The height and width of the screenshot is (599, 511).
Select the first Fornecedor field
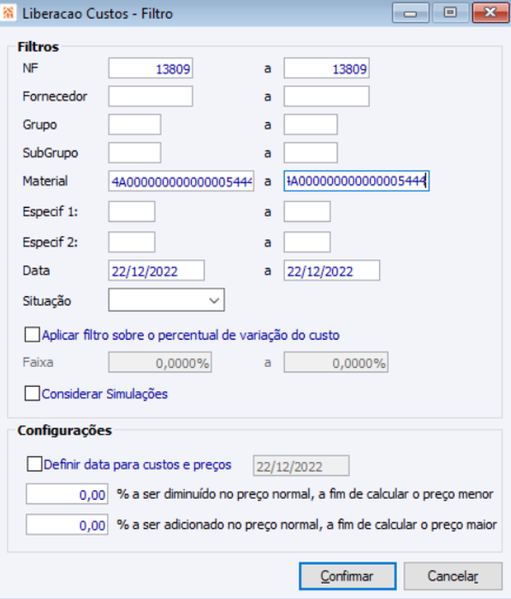click(x=150, y=96)
